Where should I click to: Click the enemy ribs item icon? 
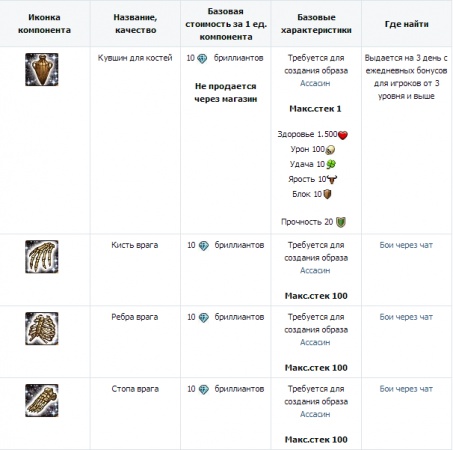pos(42,329)
